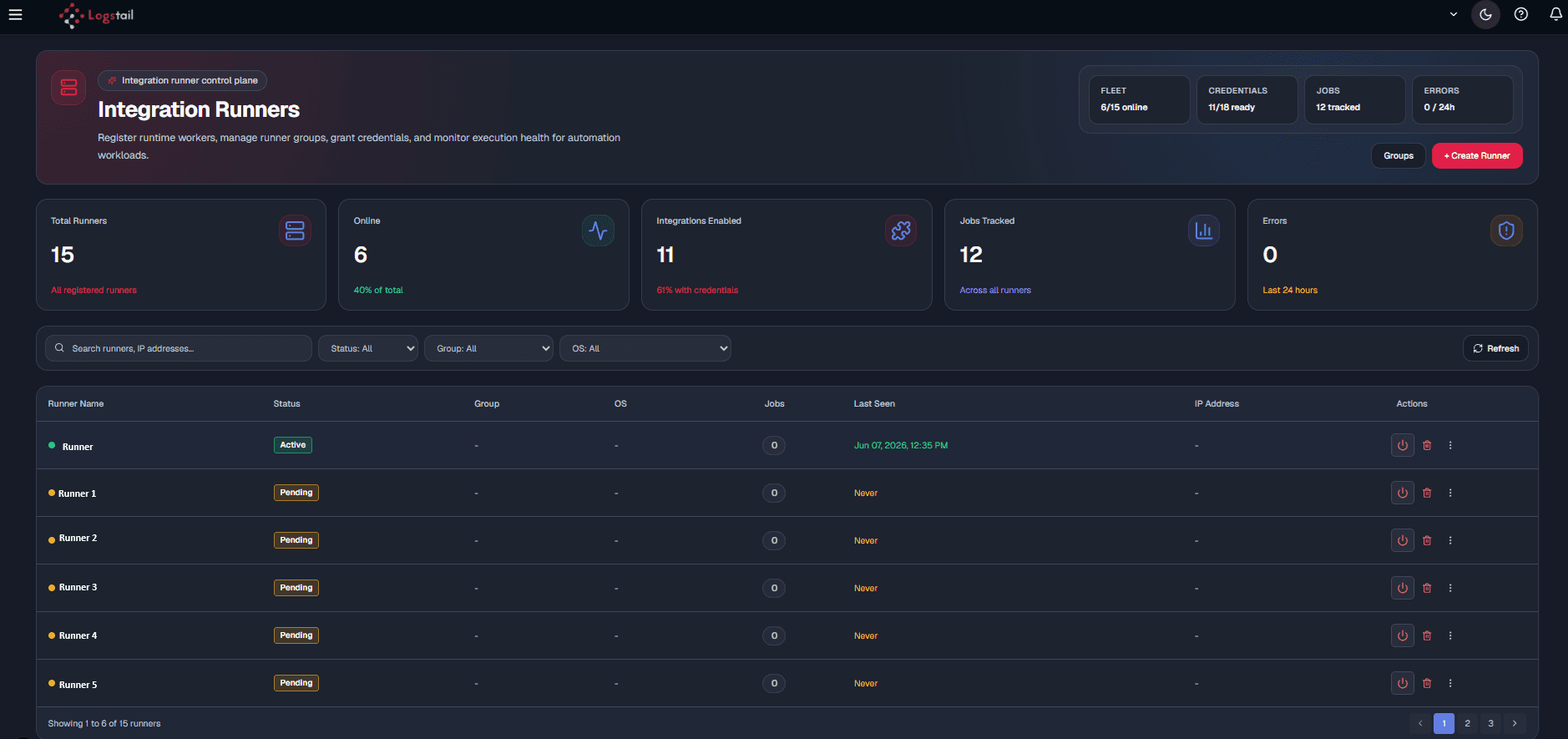
Task: Click the Total Runners card icon
Action: [x=295, y=230]
